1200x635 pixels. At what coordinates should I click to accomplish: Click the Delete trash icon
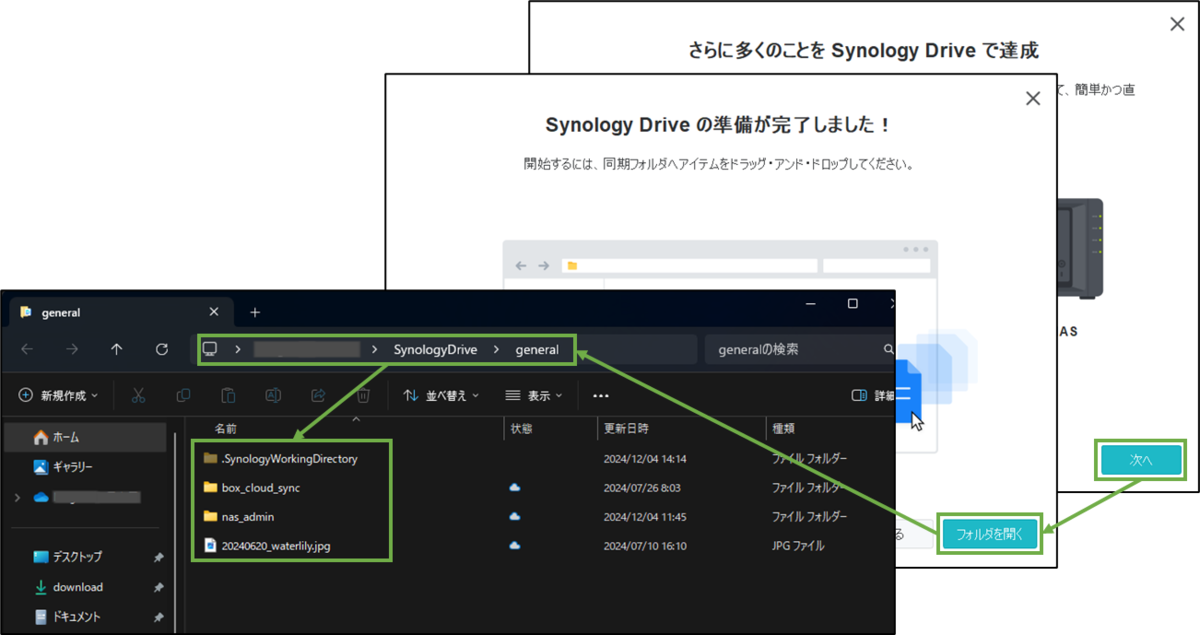tap(364, 395)
